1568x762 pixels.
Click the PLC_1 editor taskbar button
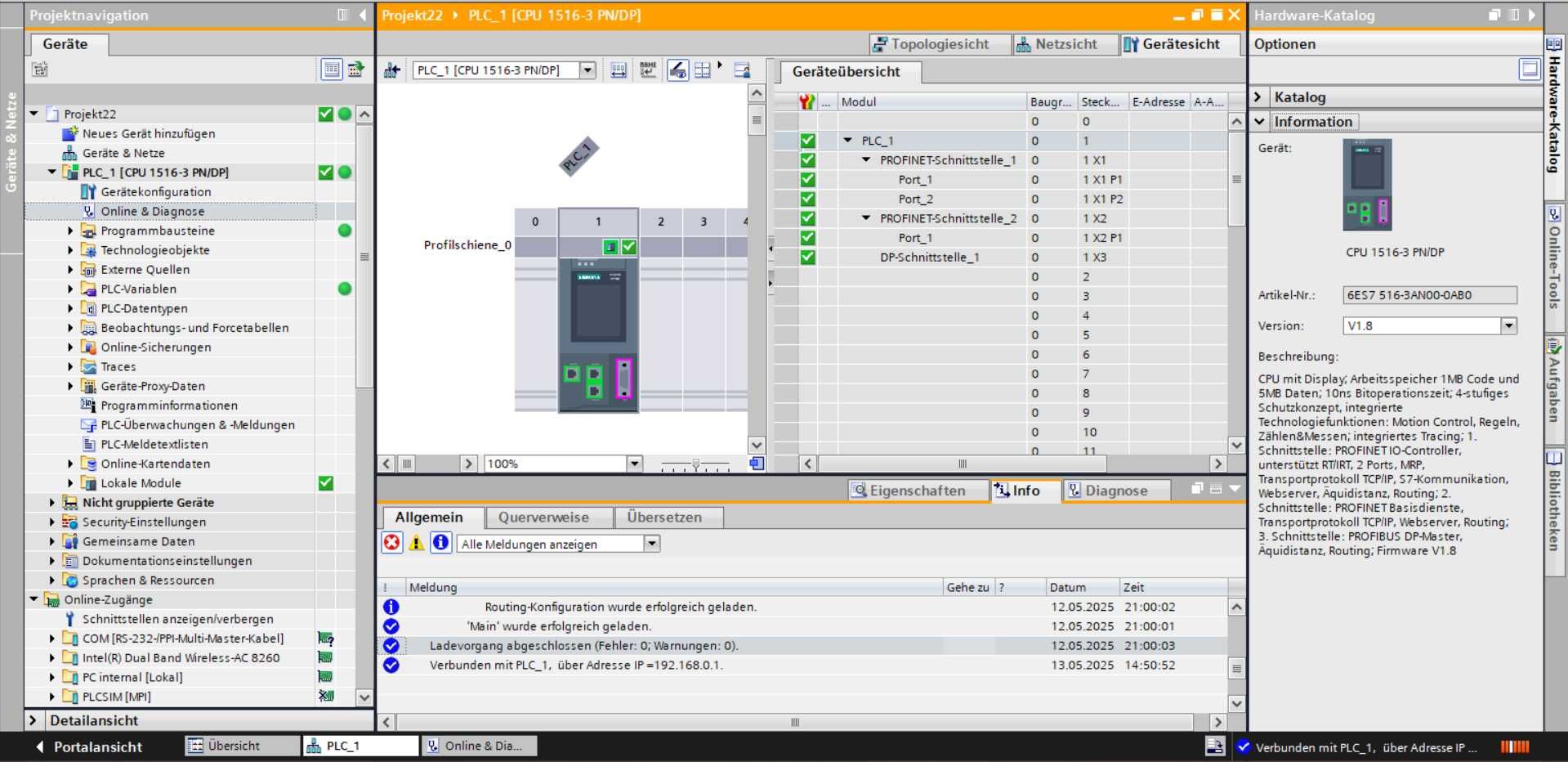(x=360, y=746)
